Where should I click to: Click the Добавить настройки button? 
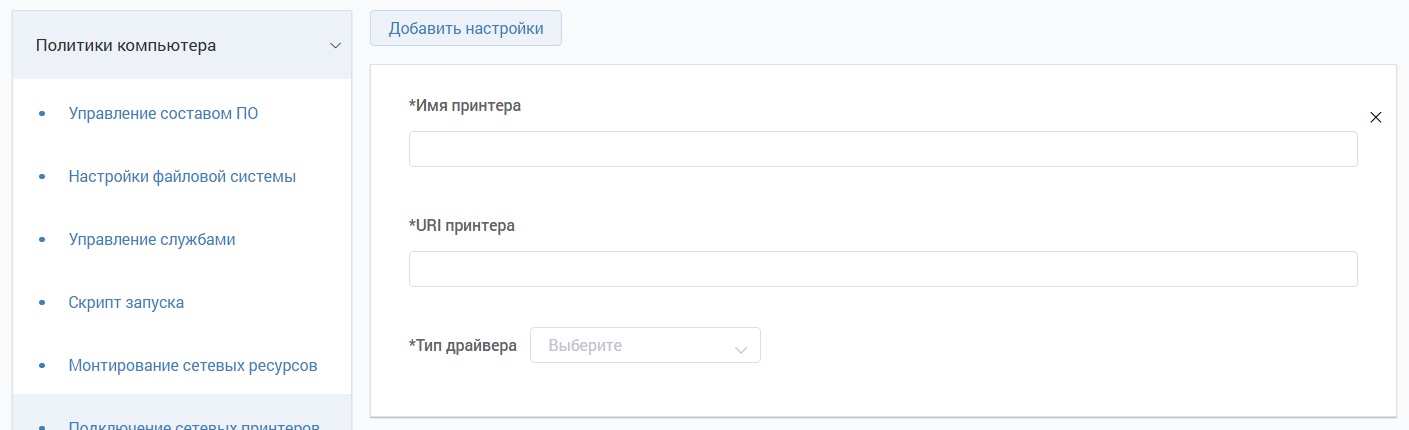(466, 28)
